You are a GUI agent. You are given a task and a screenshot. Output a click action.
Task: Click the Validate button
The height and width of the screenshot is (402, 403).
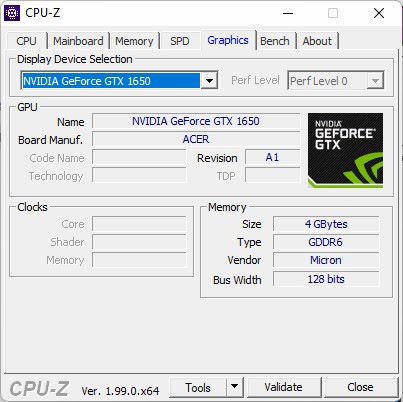click(284, 387)
